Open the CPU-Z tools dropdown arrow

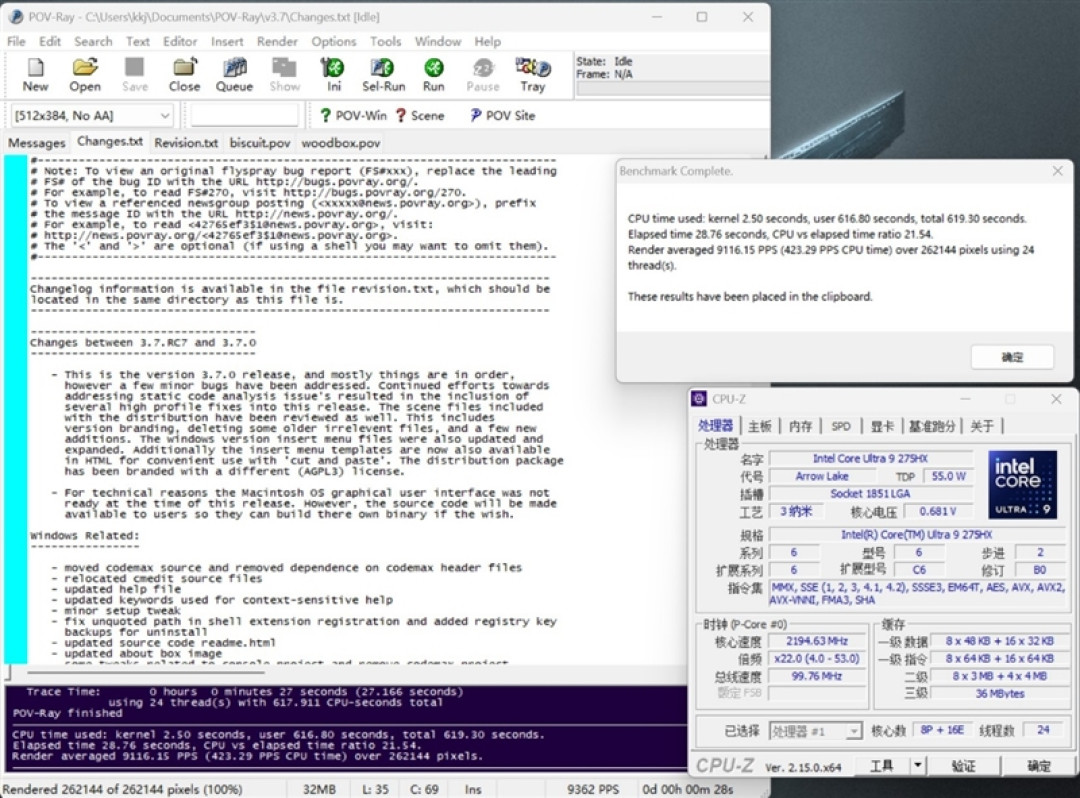917,765
